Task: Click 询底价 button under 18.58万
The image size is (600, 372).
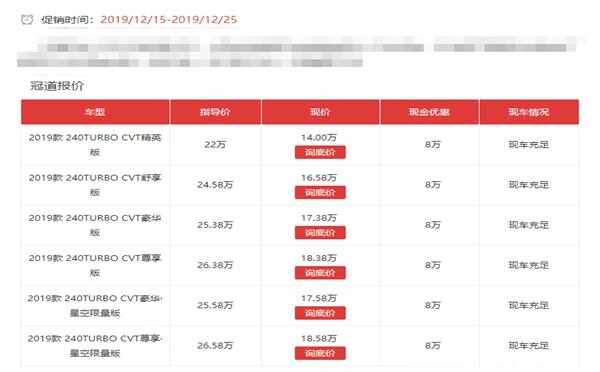Action: [320, 353]
